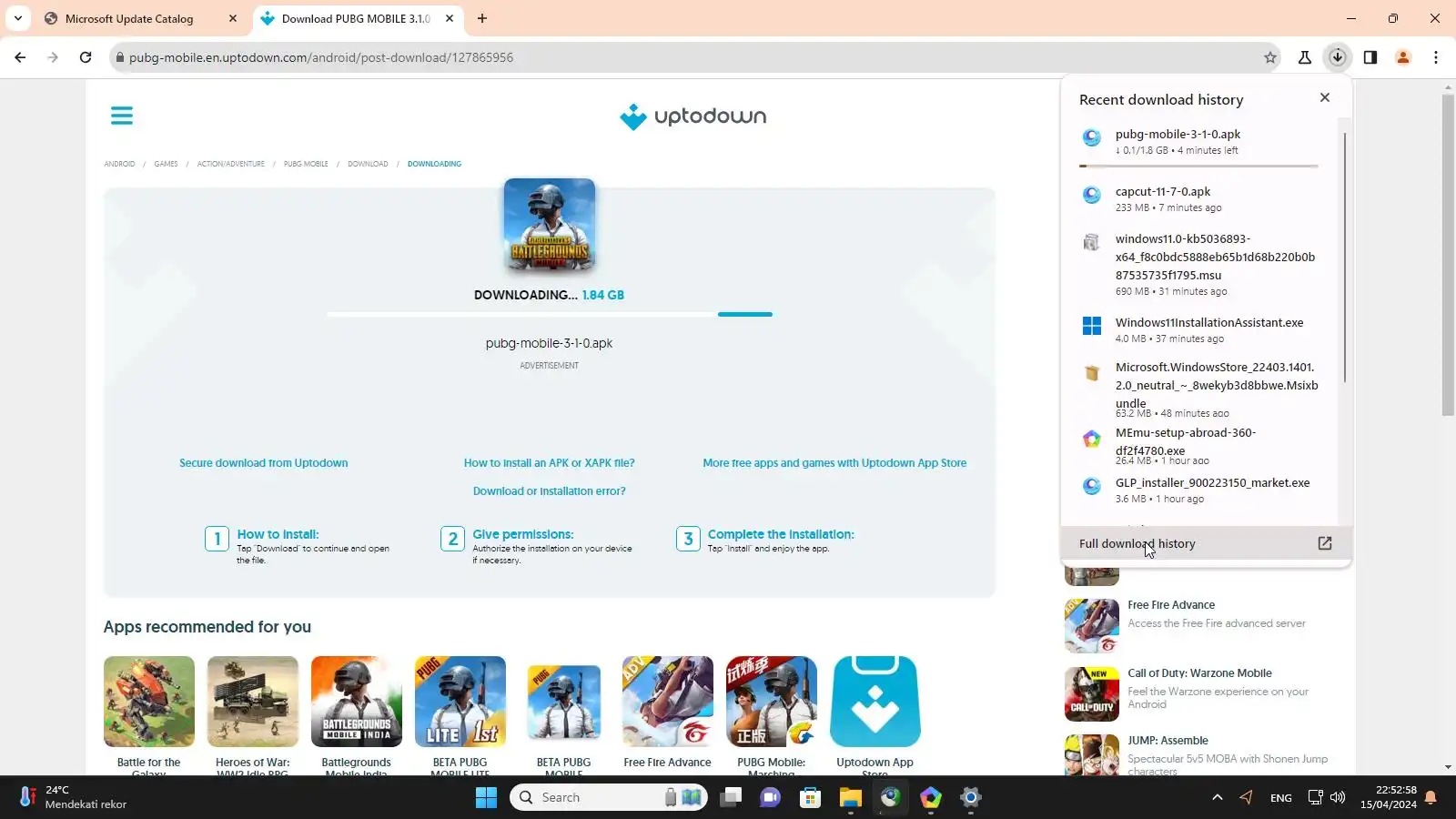Open Task View on the taskbar
The image size is (1456, 819).
tap(731, 798)
